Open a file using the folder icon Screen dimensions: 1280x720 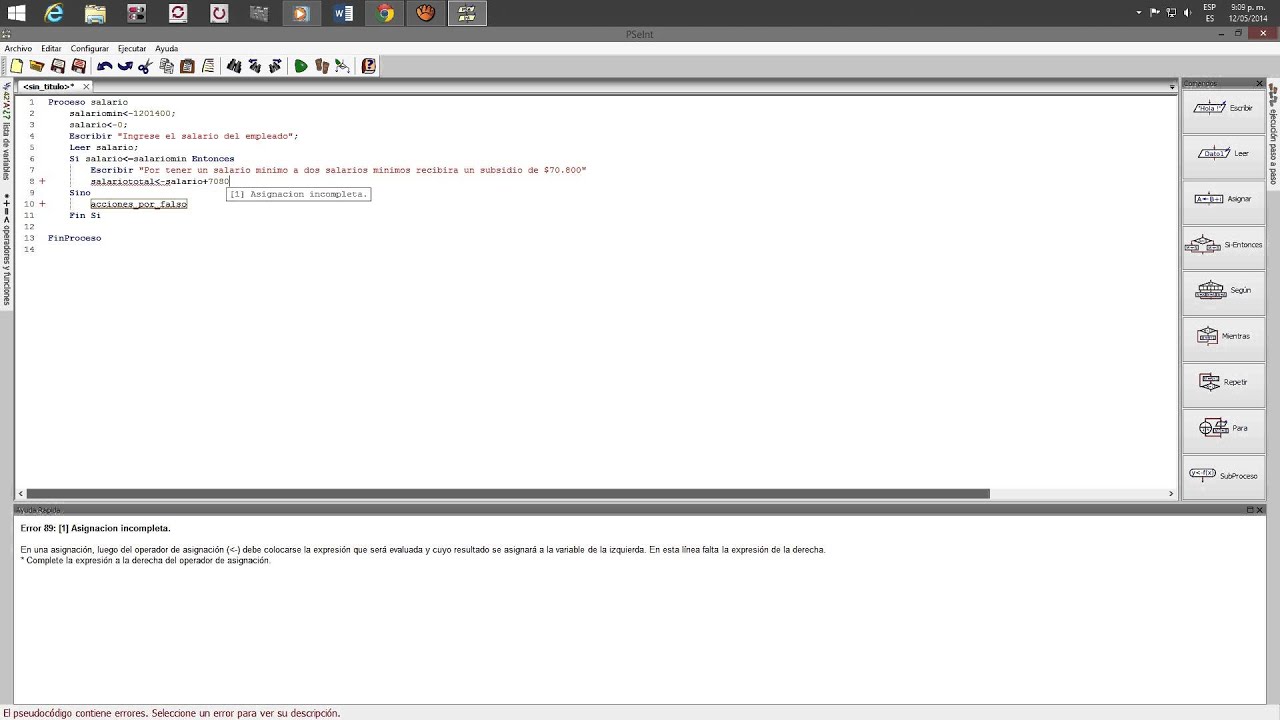(37, 66)
